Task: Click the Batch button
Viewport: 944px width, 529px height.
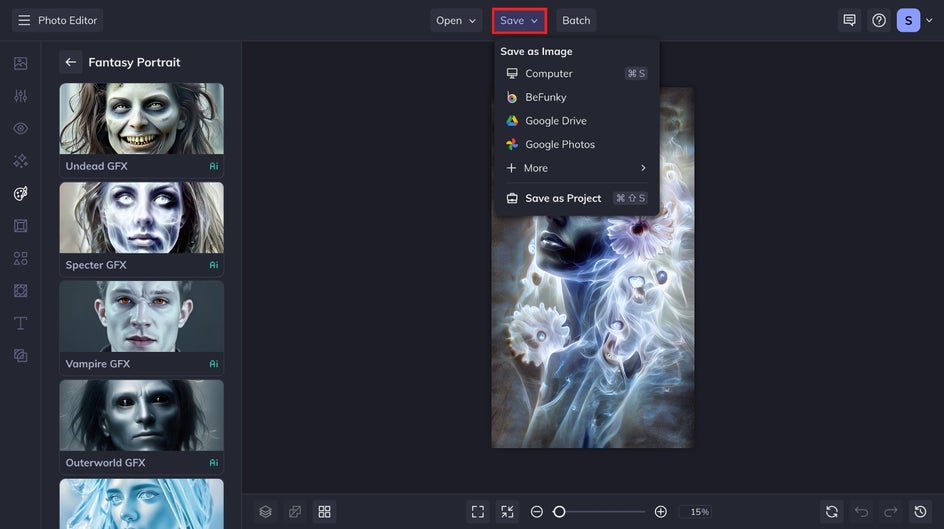Action: coord(576,20)
